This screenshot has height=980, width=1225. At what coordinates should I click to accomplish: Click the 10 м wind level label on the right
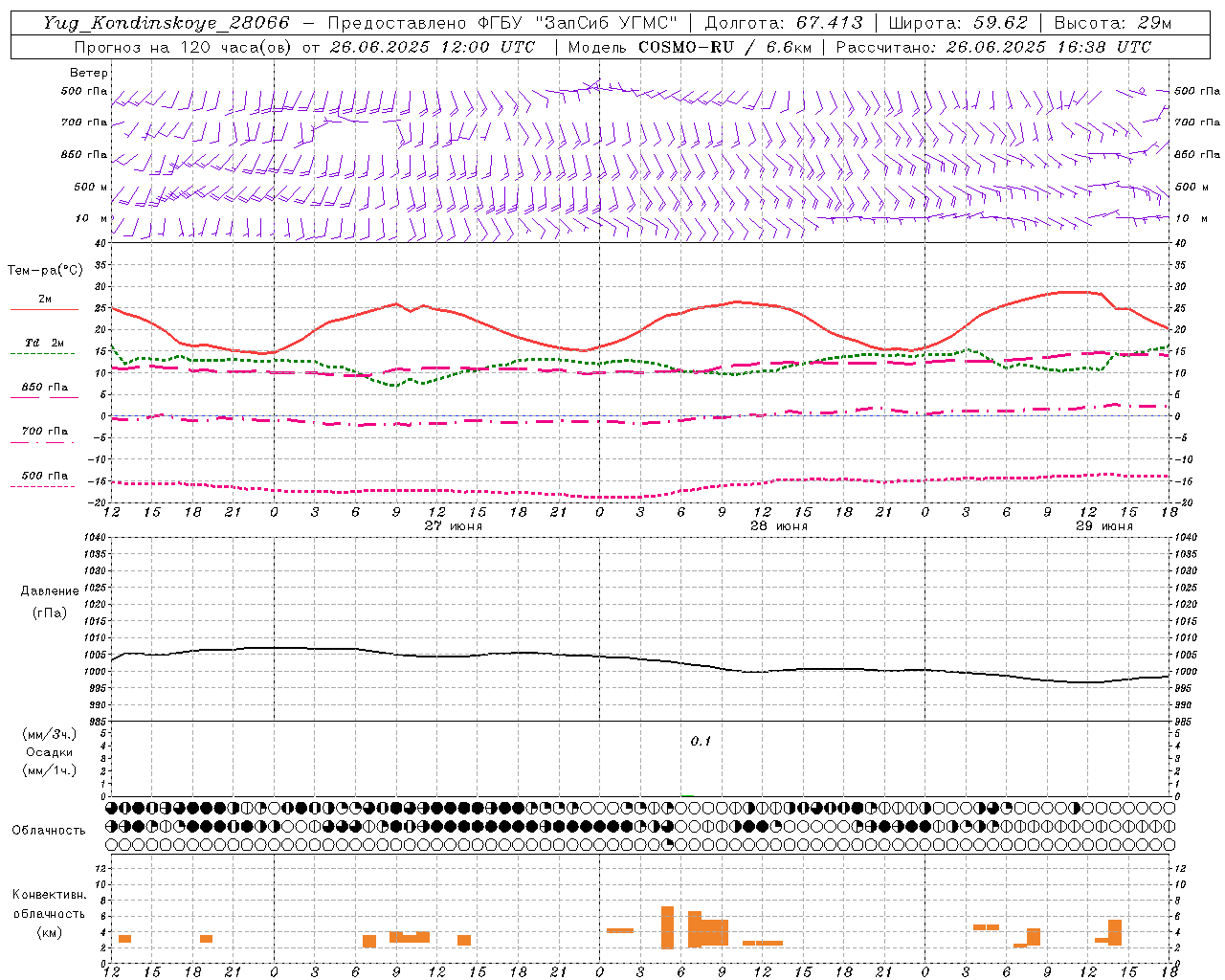pyautogui.click(x=1191, y=218)
